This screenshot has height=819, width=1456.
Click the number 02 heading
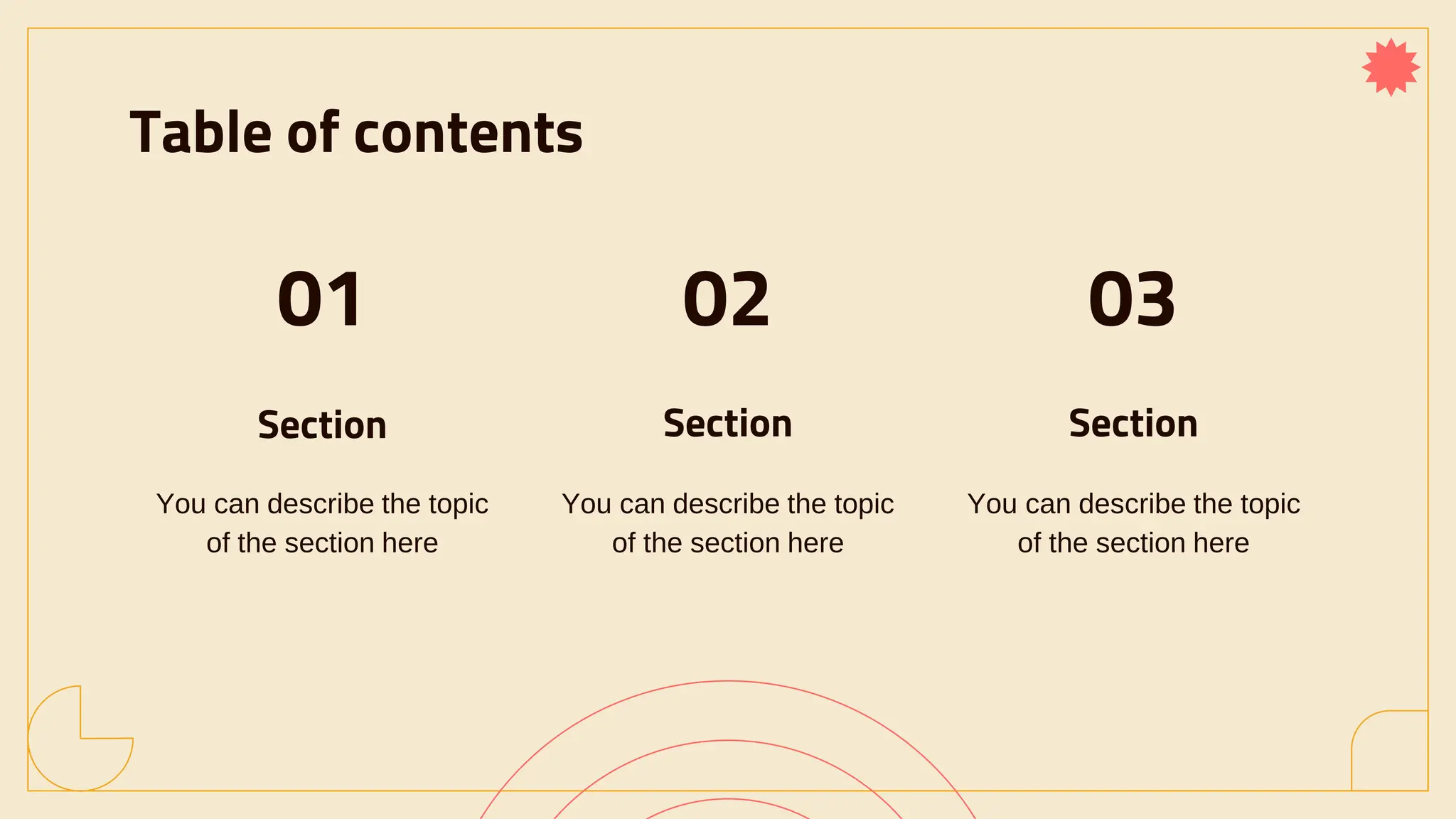727,299
